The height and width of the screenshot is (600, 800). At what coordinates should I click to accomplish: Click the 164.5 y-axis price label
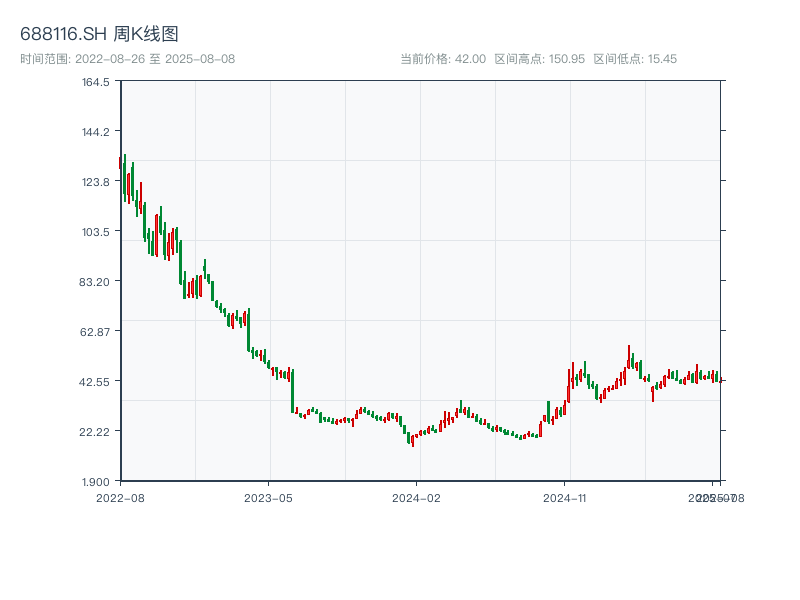[96, 82]
